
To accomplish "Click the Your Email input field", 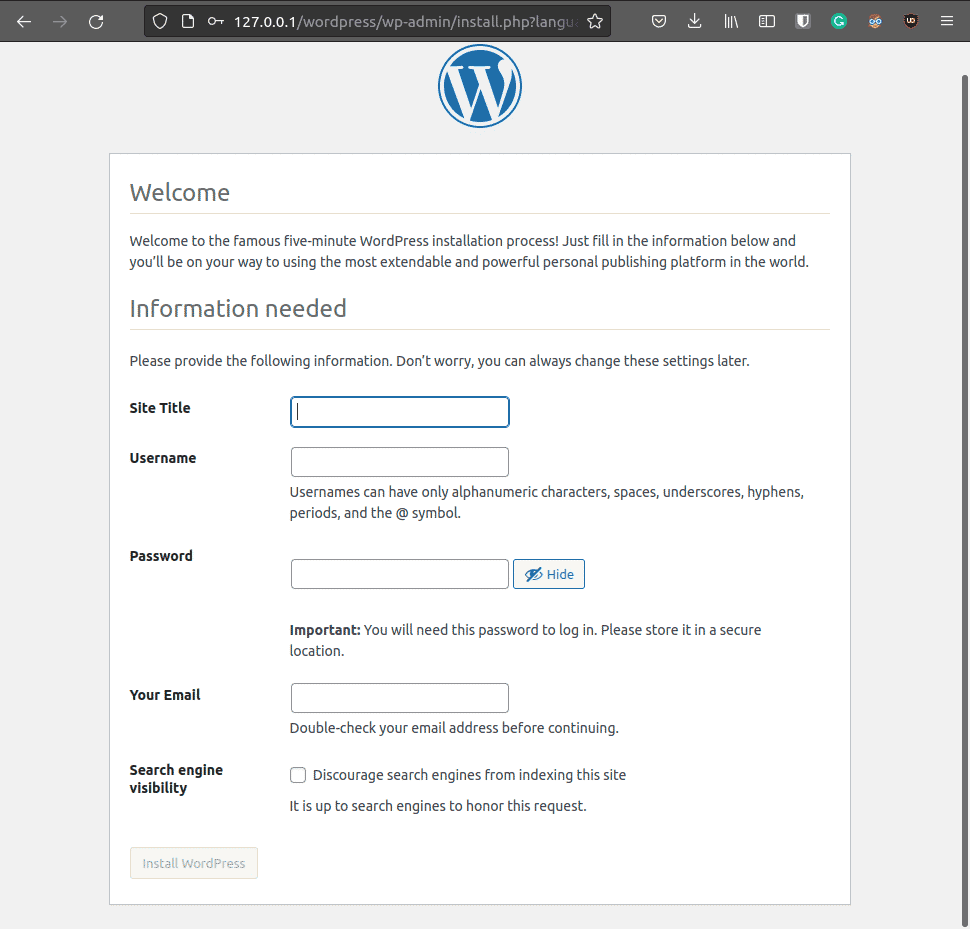I will click(400, 698).
